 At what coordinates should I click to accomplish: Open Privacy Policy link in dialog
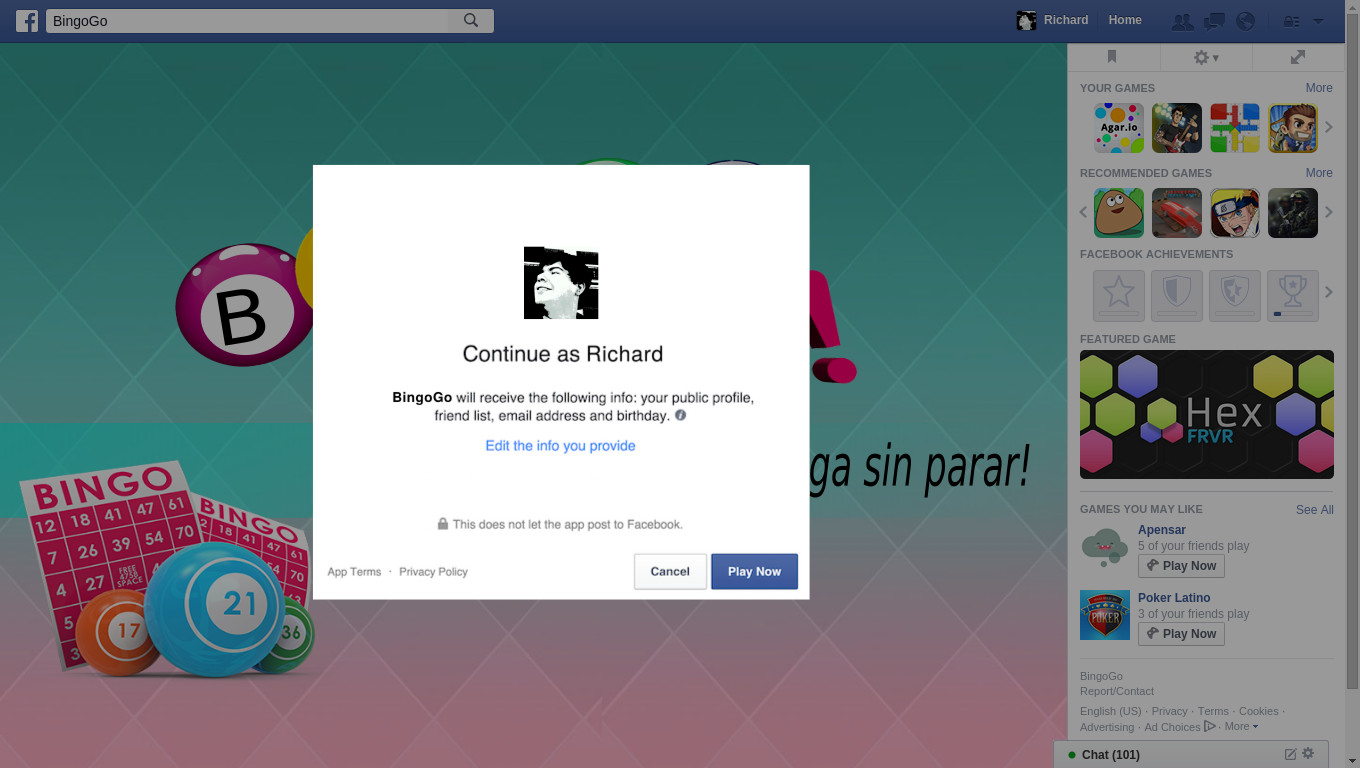click(x=433, y=572)
